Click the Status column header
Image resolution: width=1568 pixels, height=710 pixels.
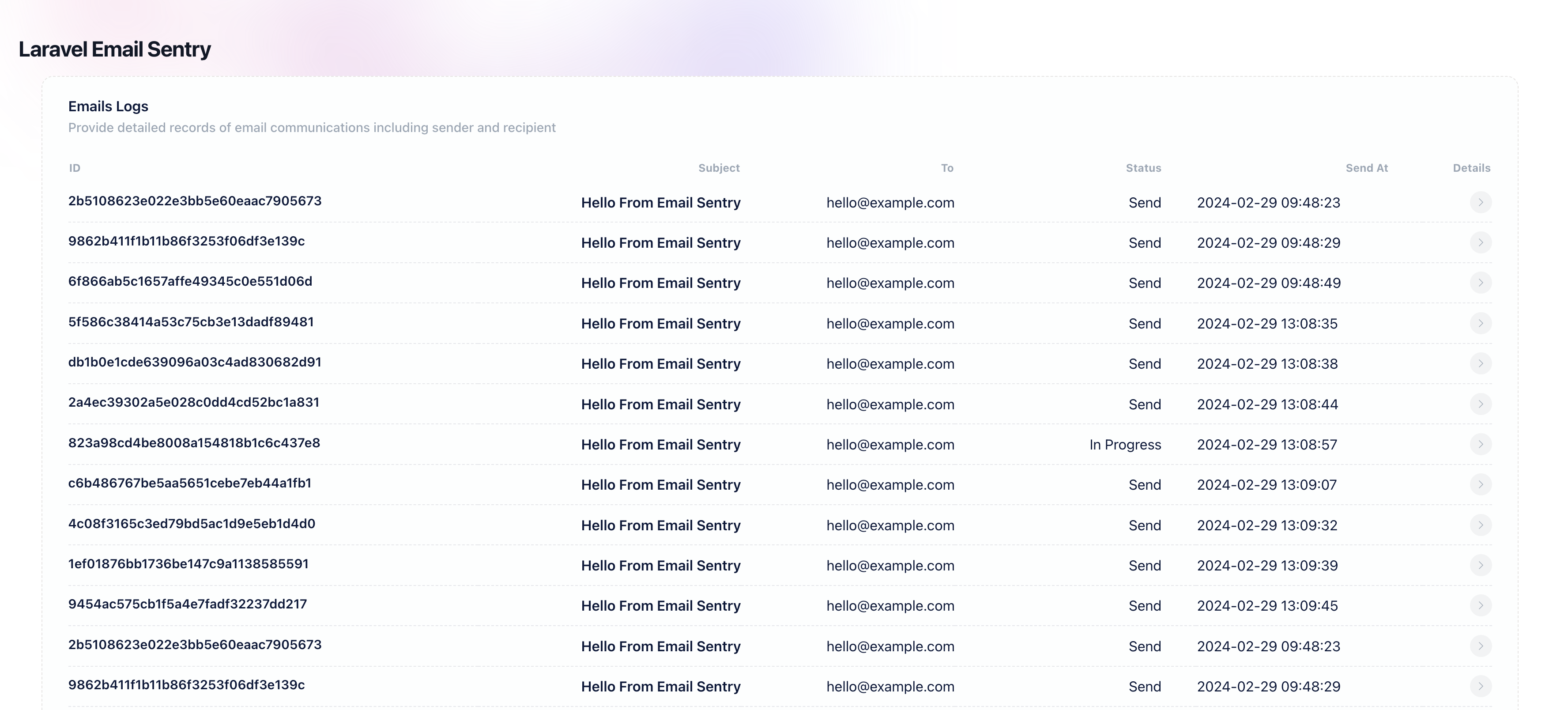[x=1143, y=168]
